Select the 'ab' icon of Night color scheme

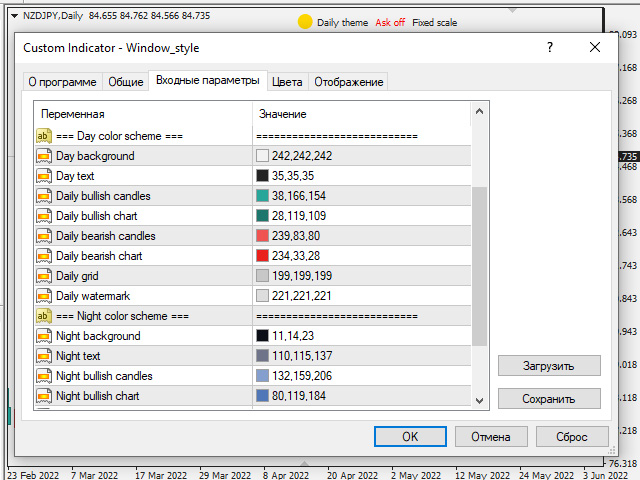pyautogui.click(x=44, y=316)
